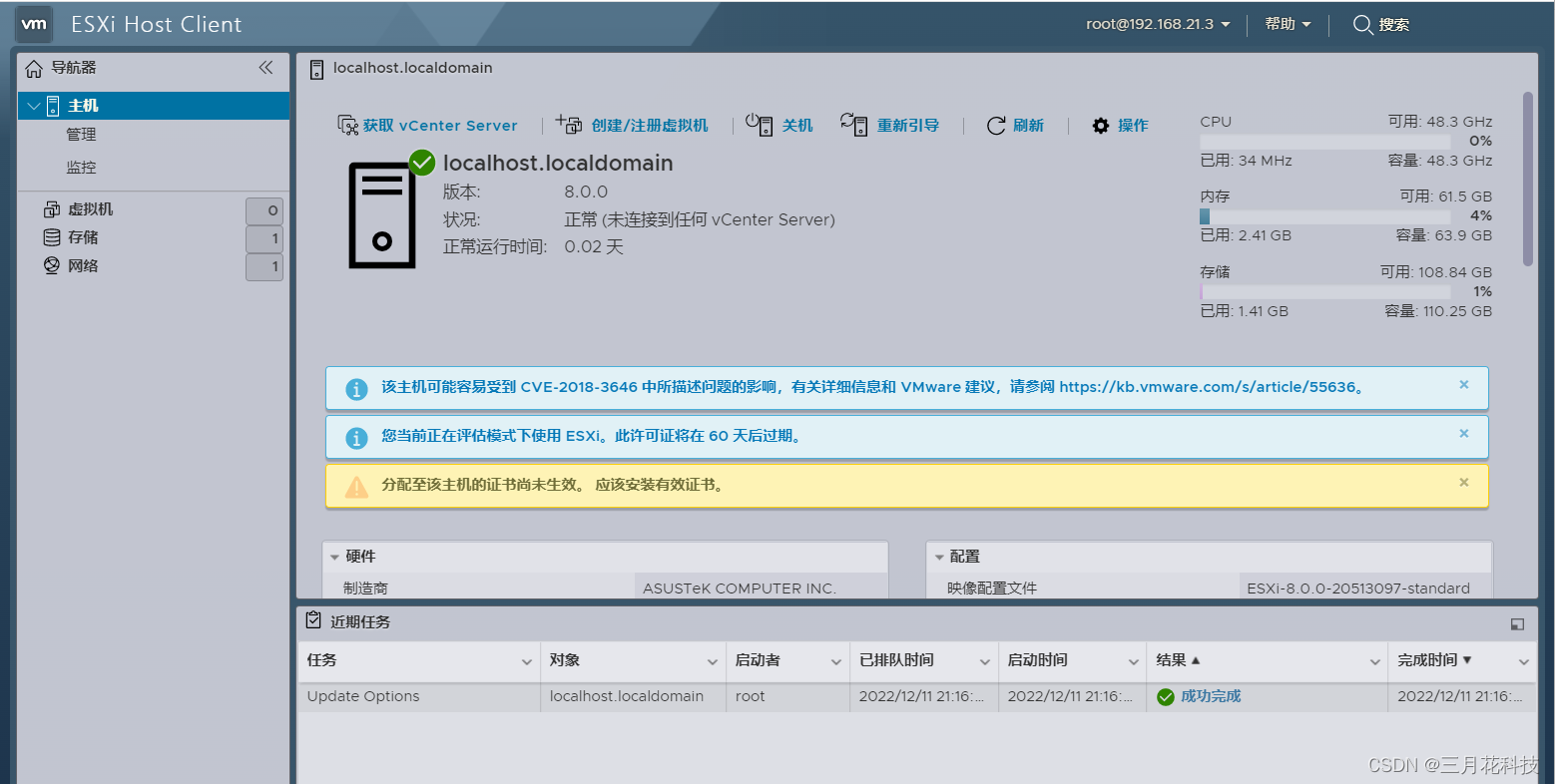Click ASUSTeK COMPUTER INC. manufacturer value

coord(740,588)
